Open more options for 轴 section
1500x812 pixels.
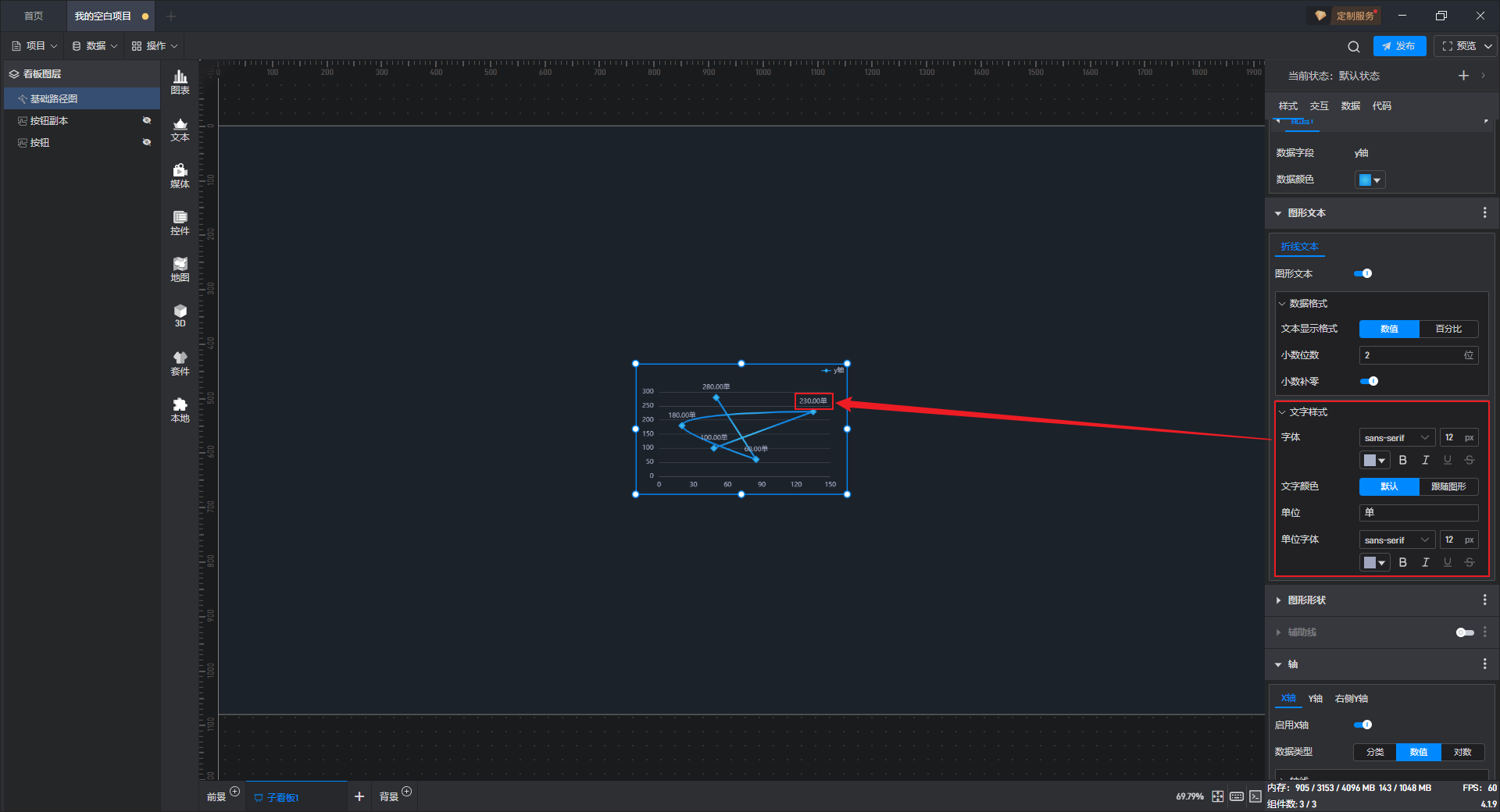(x=1484, y=664)
